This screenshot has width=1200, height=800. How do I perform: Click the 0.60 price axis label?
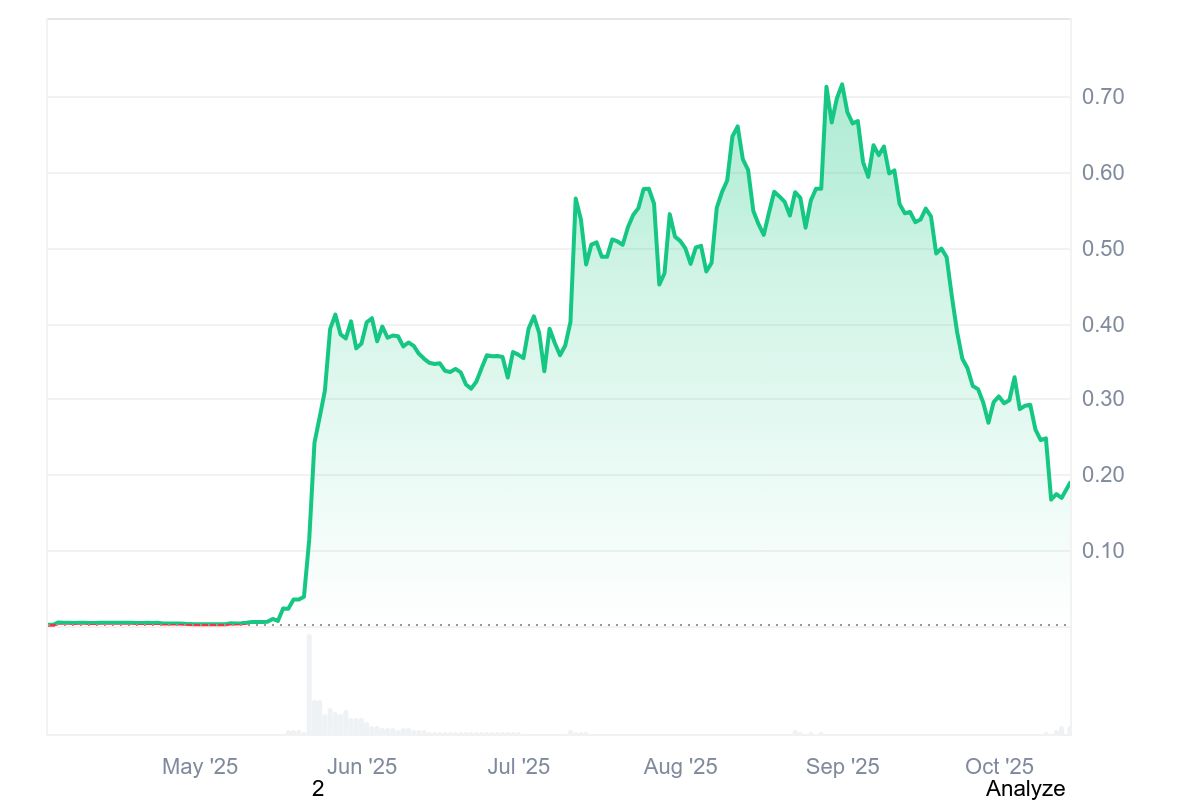pyautogui.click(x=1103, y=173)
